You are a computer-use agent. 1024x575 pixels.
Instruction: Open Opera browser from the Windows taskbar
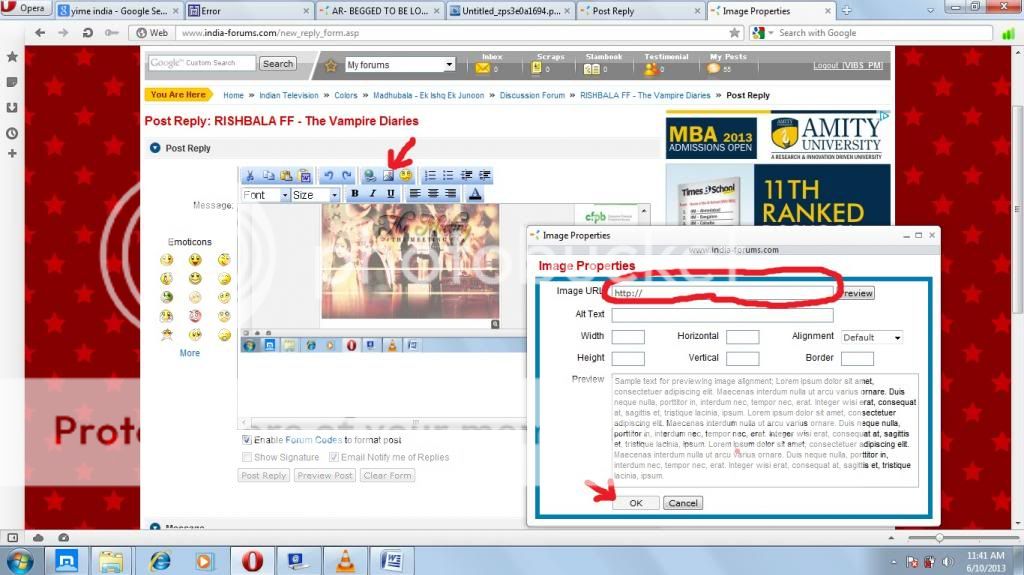pos(252,560)
